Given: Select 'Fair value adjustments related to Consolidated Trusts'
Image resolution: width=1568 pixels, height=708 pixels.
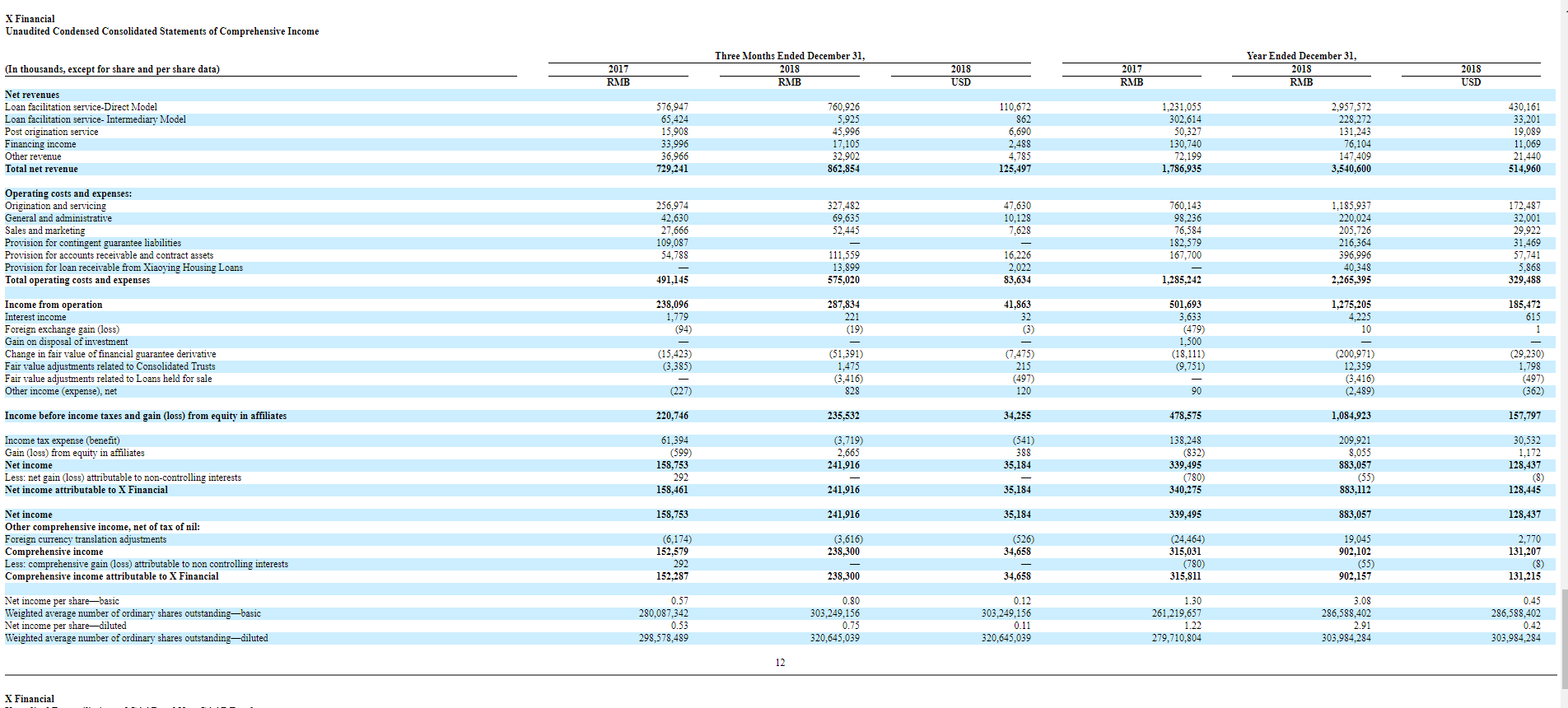Looking at the screenshot, I should click(x=110, y=366).
